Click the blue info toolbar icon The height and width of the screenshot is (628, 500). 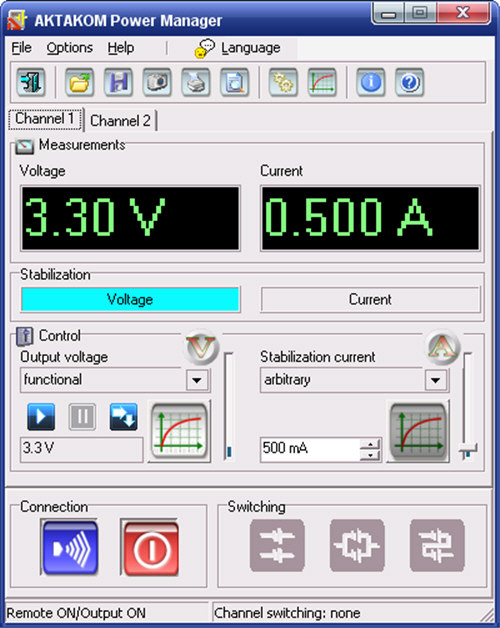(371, 82)
